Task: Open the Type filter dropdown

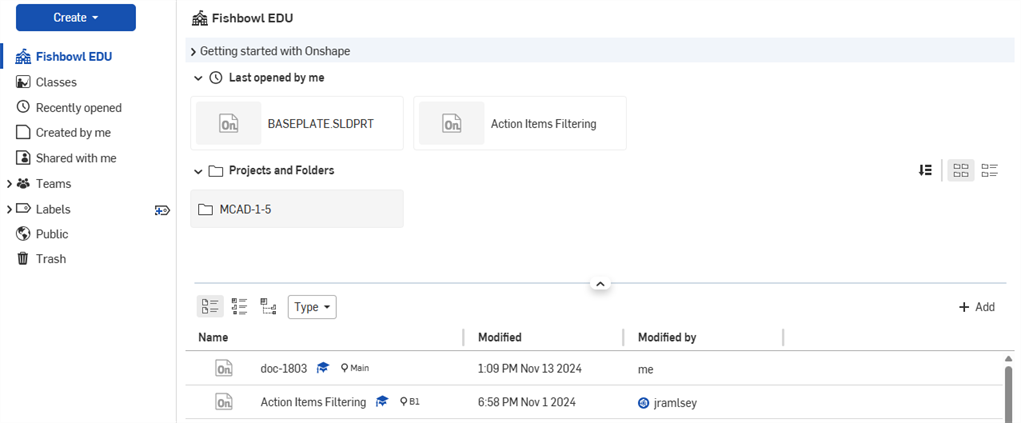Action: pos(312,307)
